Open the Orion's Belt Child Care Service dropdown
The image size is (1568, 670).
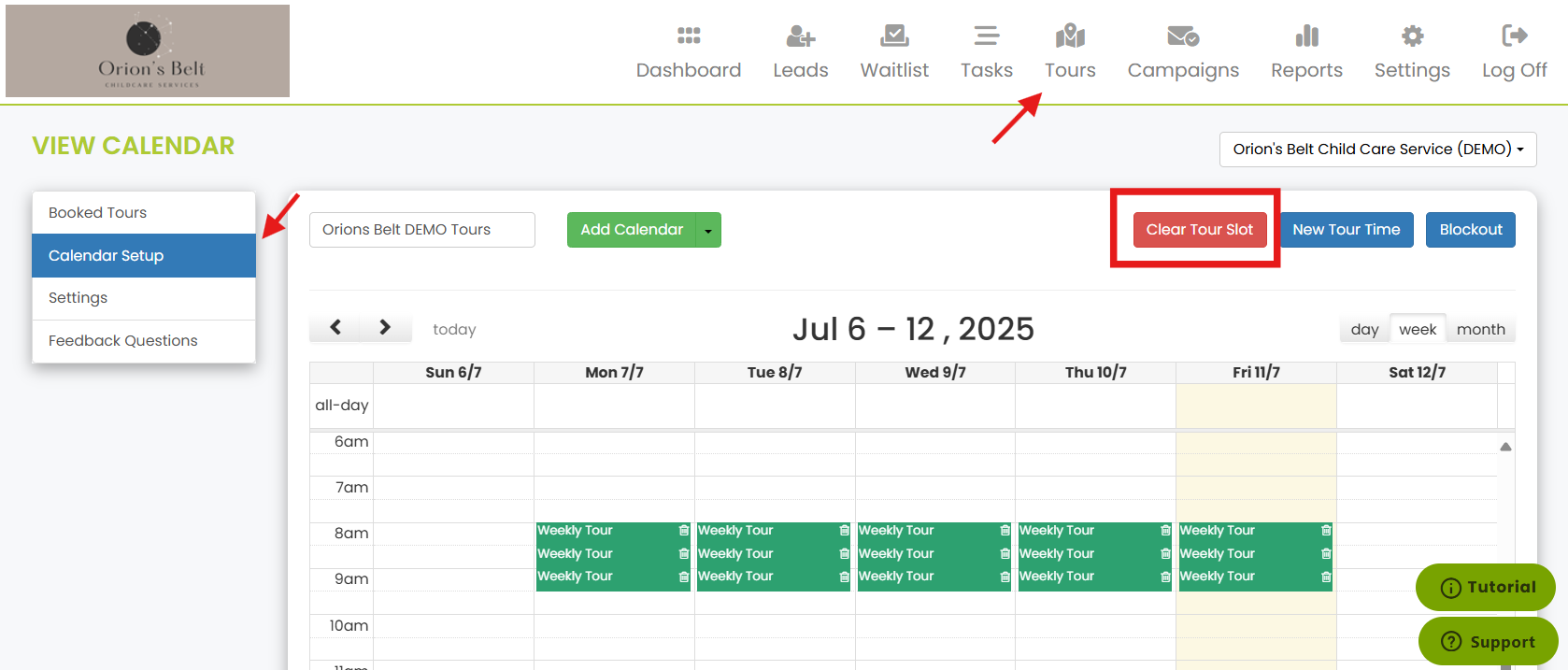(1377, 150)
